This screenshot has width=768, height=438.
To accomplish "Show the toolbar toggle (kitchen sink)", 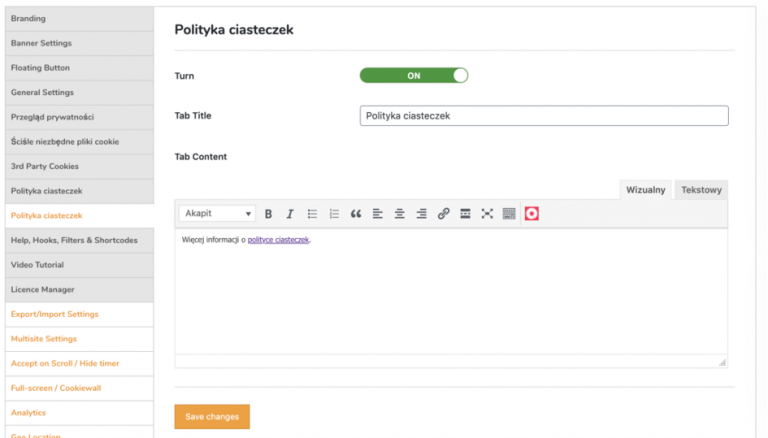I will pyautogui.click(x=509, y=214).
